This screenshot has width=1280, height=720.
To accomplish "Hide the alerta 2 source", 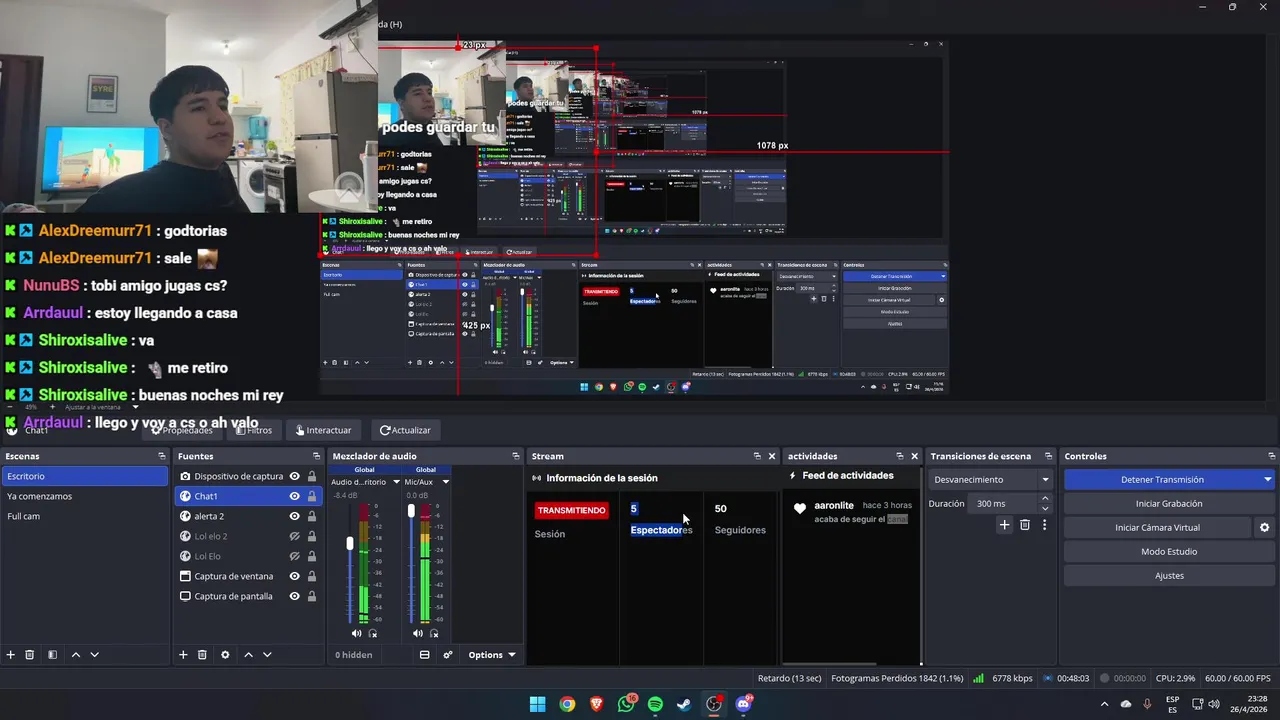I will (294, 516).
